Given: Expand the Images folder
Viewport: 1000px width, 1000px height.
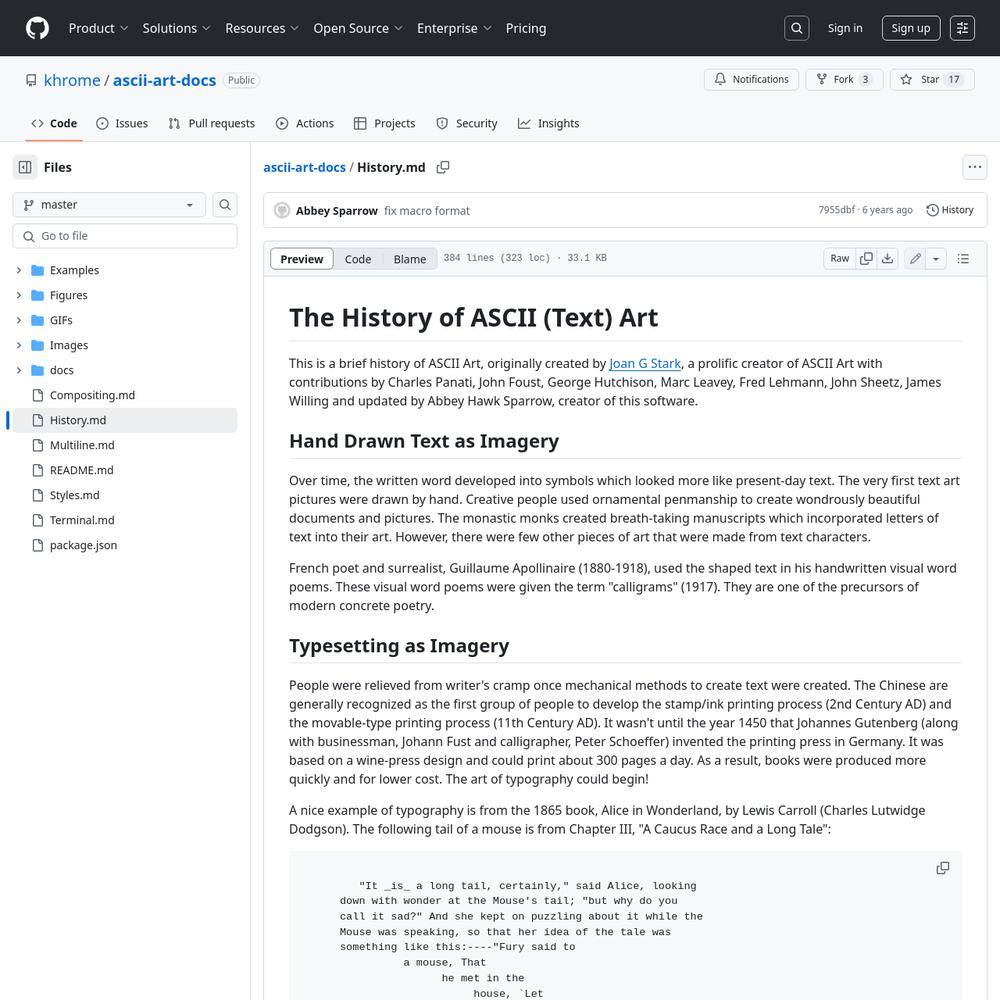Looking at the screenshot, I should pyautogui.click(x=19, y=345).
